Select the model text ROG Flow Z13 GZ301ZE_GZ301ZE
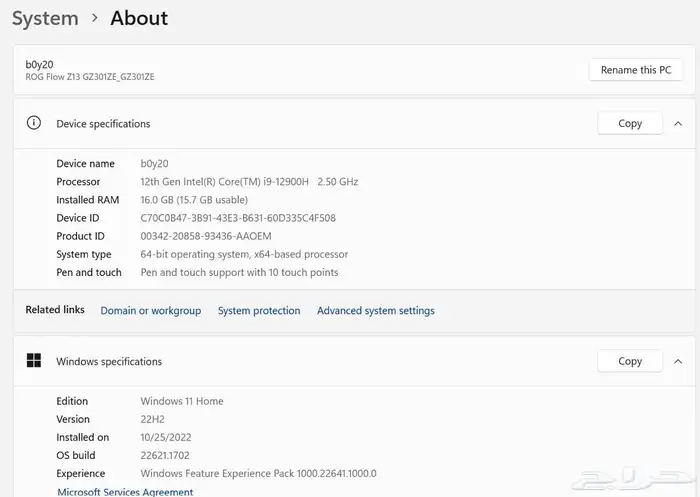 coord(90,77)
